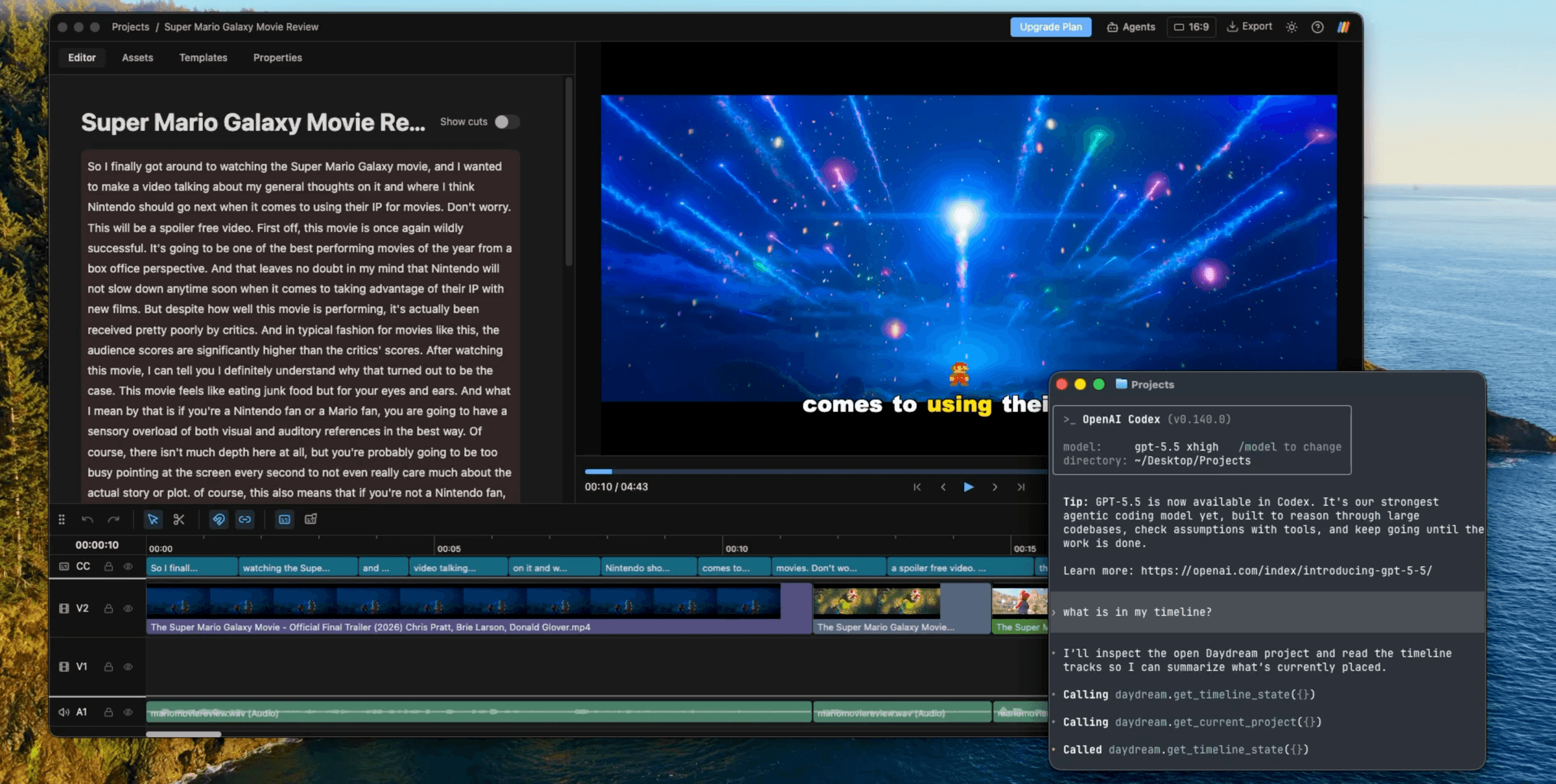Click the Projects folder icon in Codex titlebar
1556x784 pixels.
click(x=1121, y=384)
